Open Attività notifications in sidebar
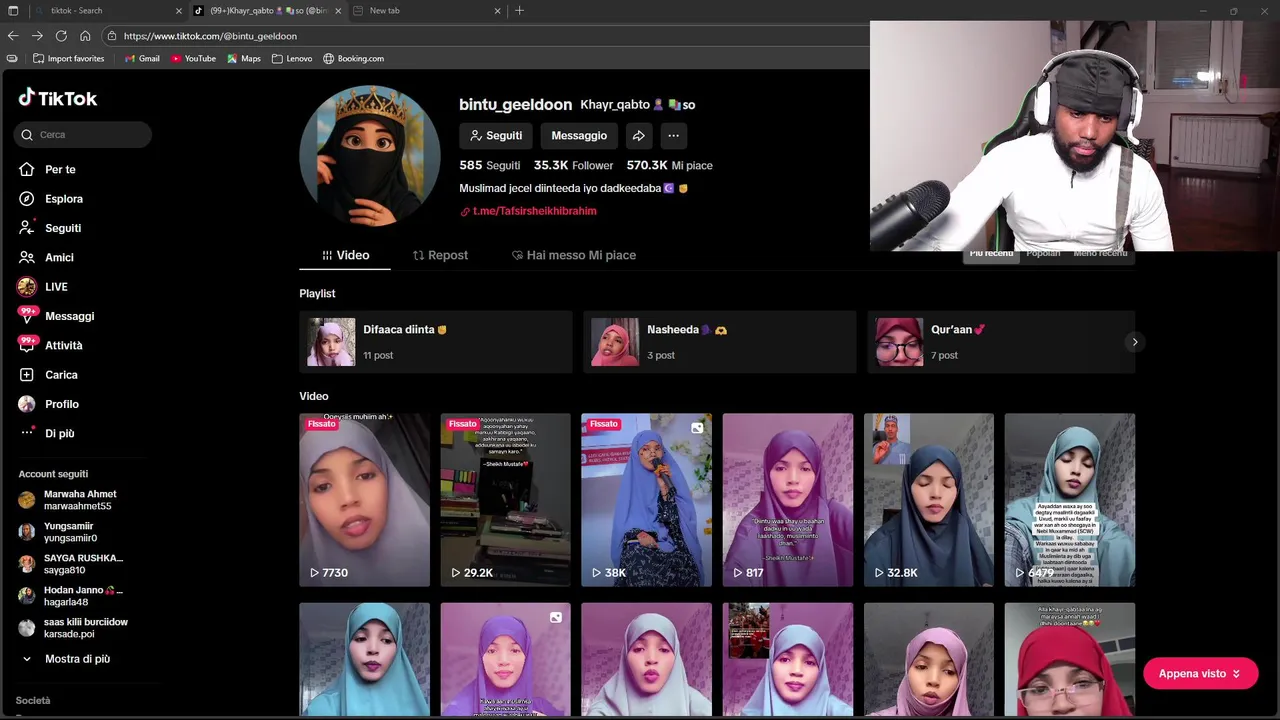 (x=50, y=345)
